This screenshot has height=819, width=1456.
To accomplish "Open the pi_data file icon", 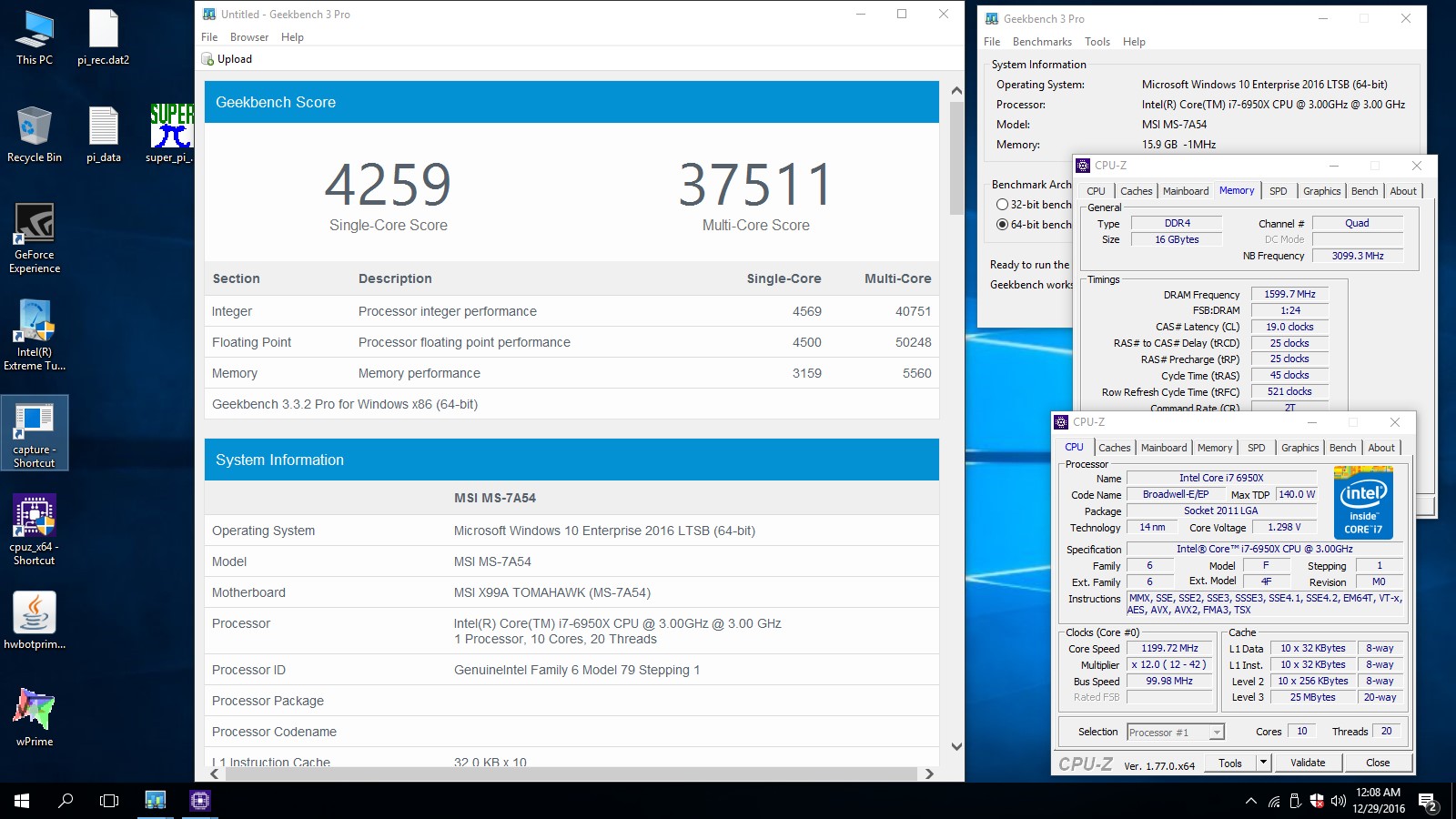I will point(103,135).
